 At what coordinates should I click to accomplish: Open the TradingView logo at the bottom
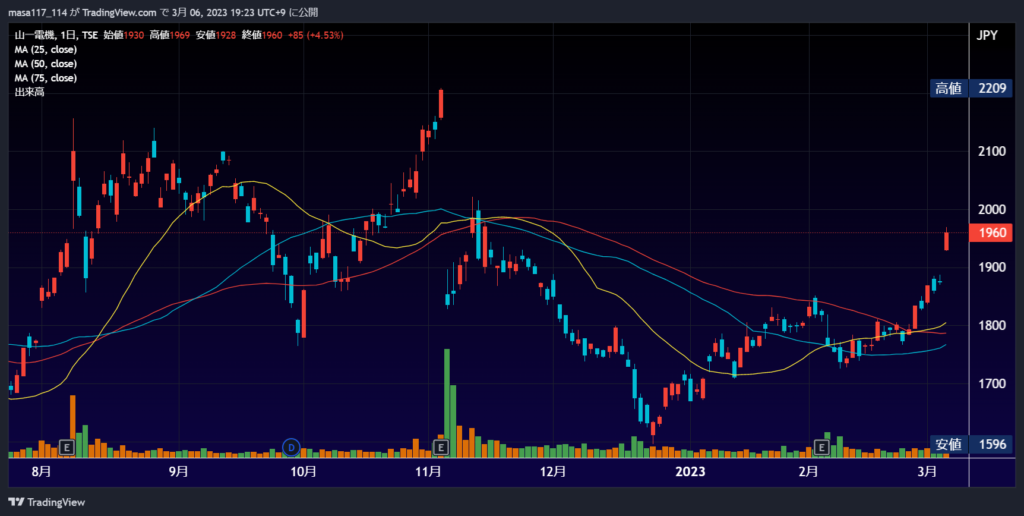(x=46, y=502)
